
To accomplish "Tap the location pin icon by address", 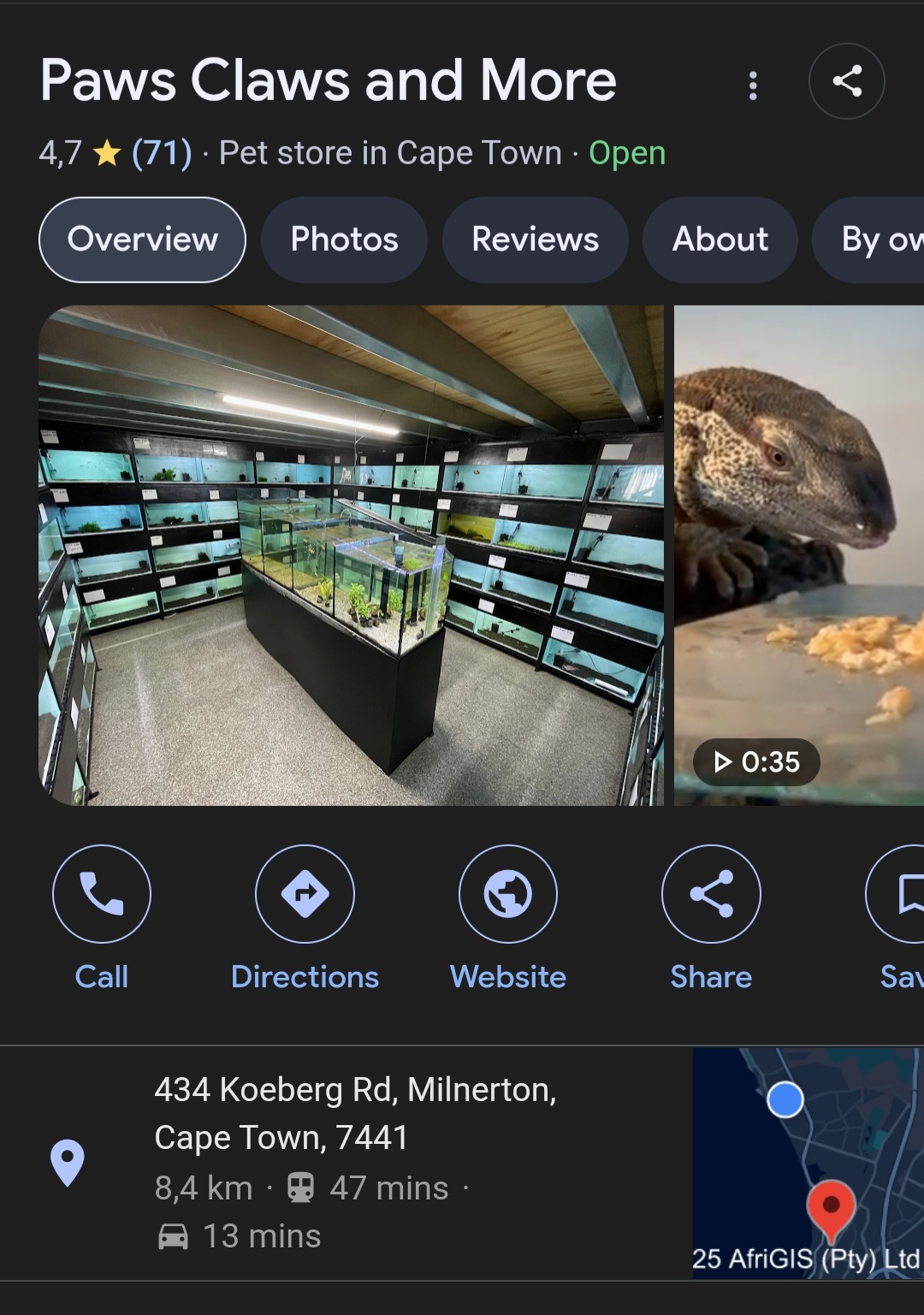I will (68, 1163).
